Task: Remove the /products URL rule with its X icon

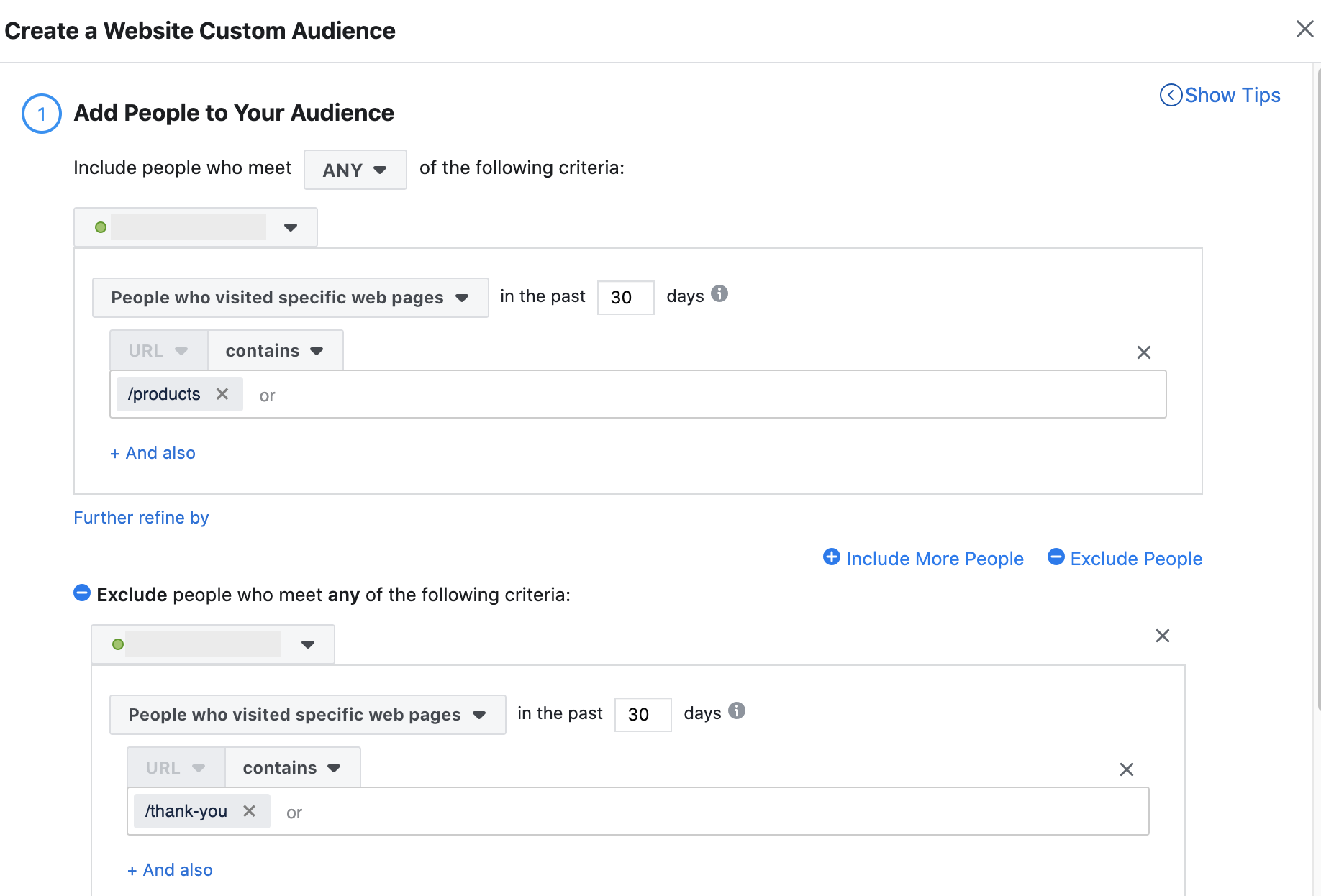Action: (1144, 352)
